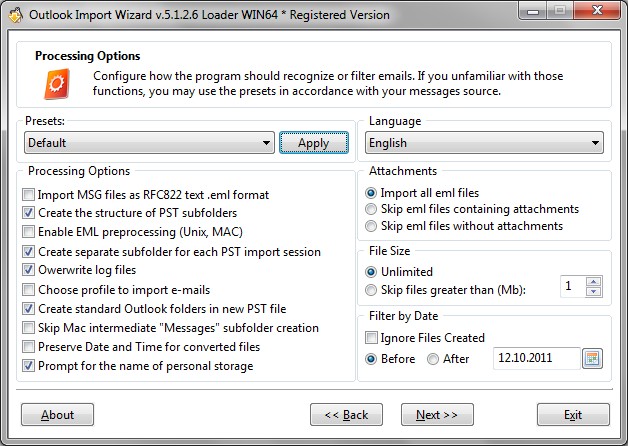Increase file size limit with up arrow
The width and height of the screenshot is (628, 446).
(594, 281)
